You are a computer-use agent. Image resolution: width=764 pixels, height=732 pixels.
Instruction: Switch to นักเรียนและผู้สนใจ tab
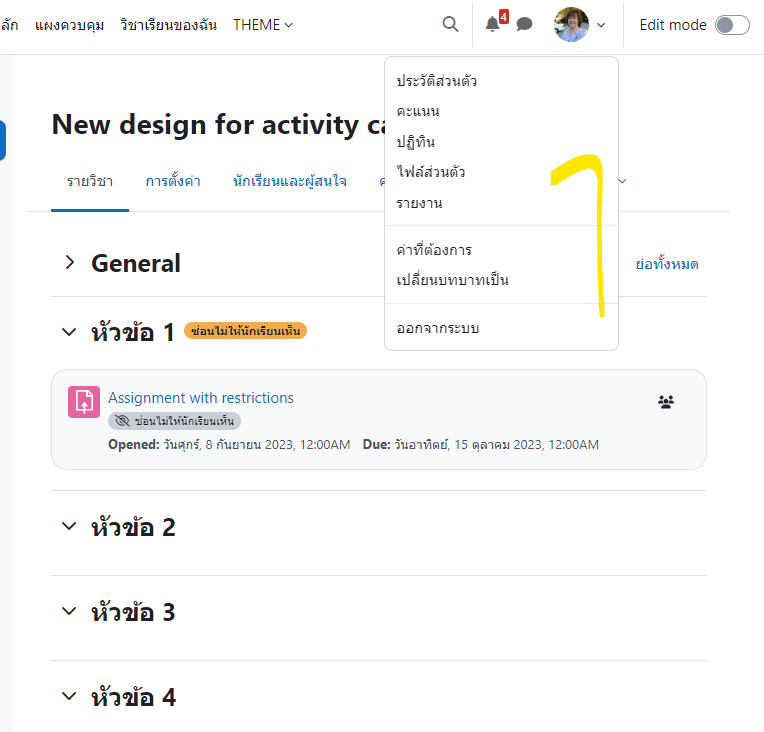(x=289, y=181)
